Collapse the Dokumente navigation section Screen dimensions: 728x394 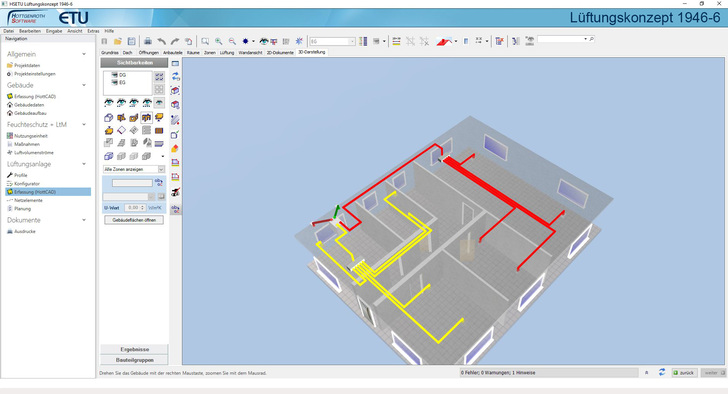pos(84,220)
